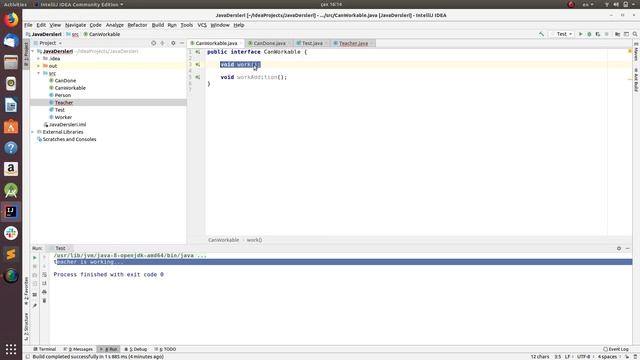Launch Android Studio from the dock
The width and height of the screenshot is (640, 360).
[x=11, y=190]
